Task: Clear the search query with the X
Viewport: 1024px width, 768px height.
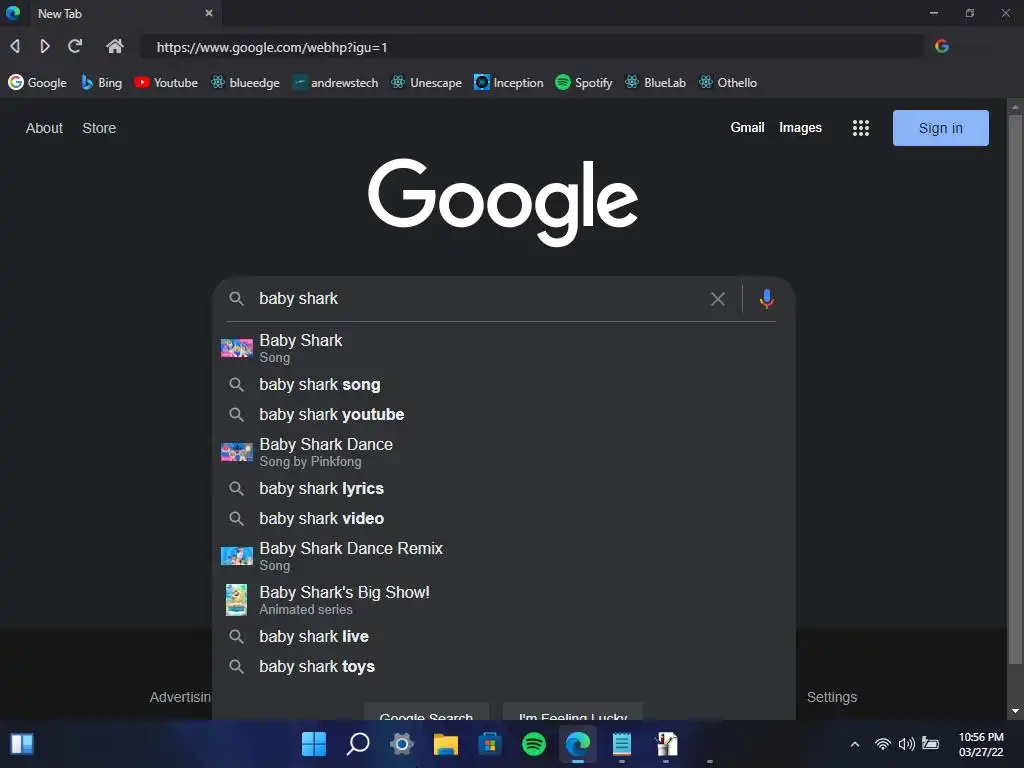Action: [718, 299]
